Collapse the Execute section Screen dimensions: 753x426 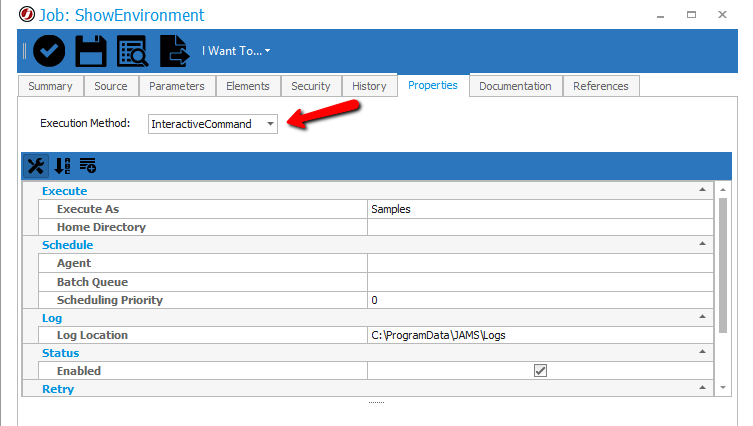click(702, 190)
